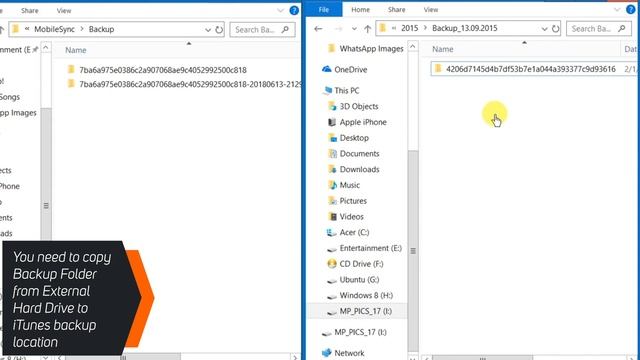Image resolution: width=640 pixels, height=360 pixels.
Task: Open Desktop in right navigation pane
Action: [x=354, y=138]
